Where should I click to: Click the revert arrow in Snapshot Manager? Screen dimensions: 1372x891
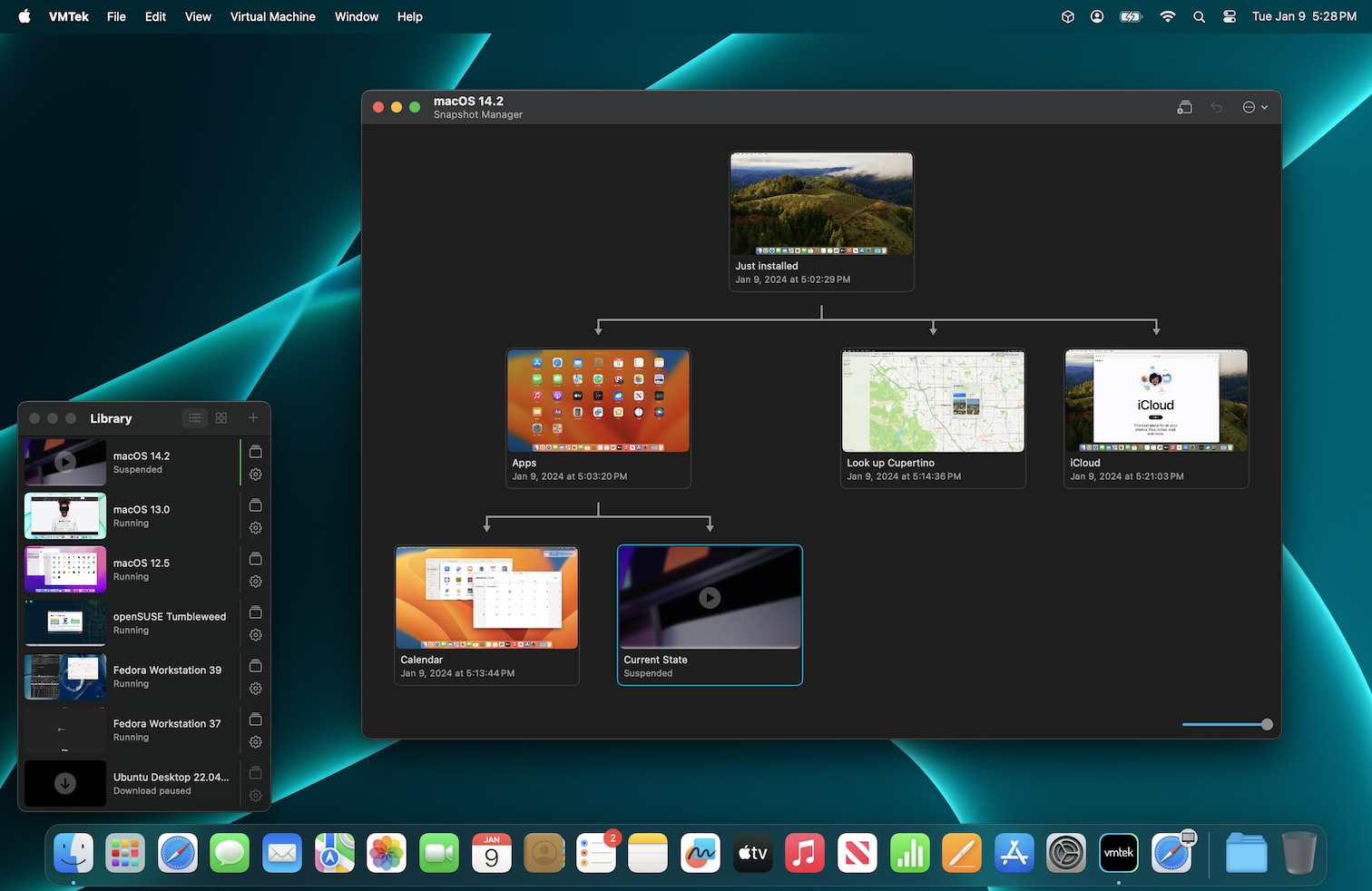tap(1217, 107)
